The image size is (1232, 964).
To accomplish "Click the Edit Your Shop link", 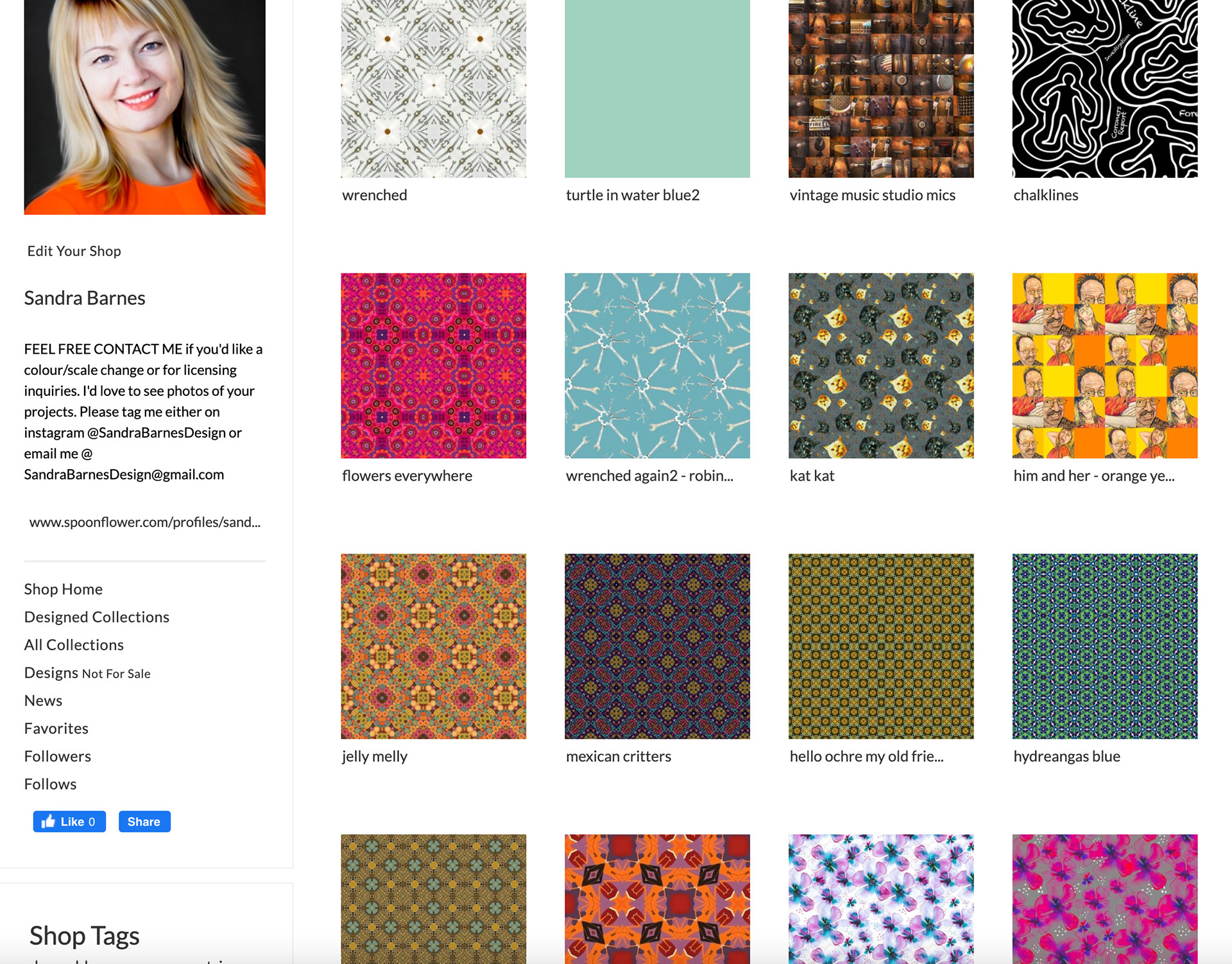I will coord(74,251).
